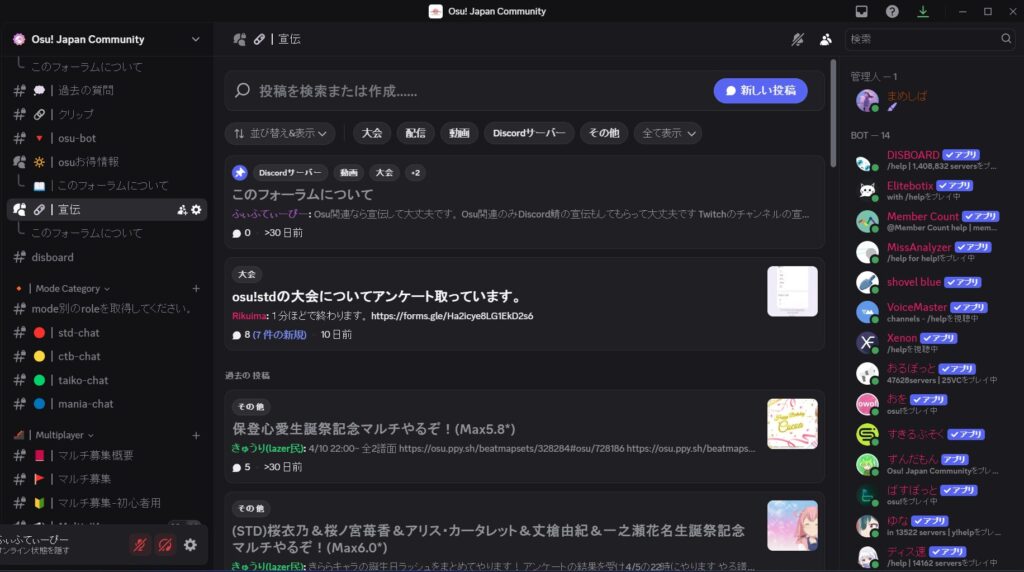Click the 投稿を検索または作成 input field
This screenshot has width=1024, height=572.
click(x=480, y=91)
